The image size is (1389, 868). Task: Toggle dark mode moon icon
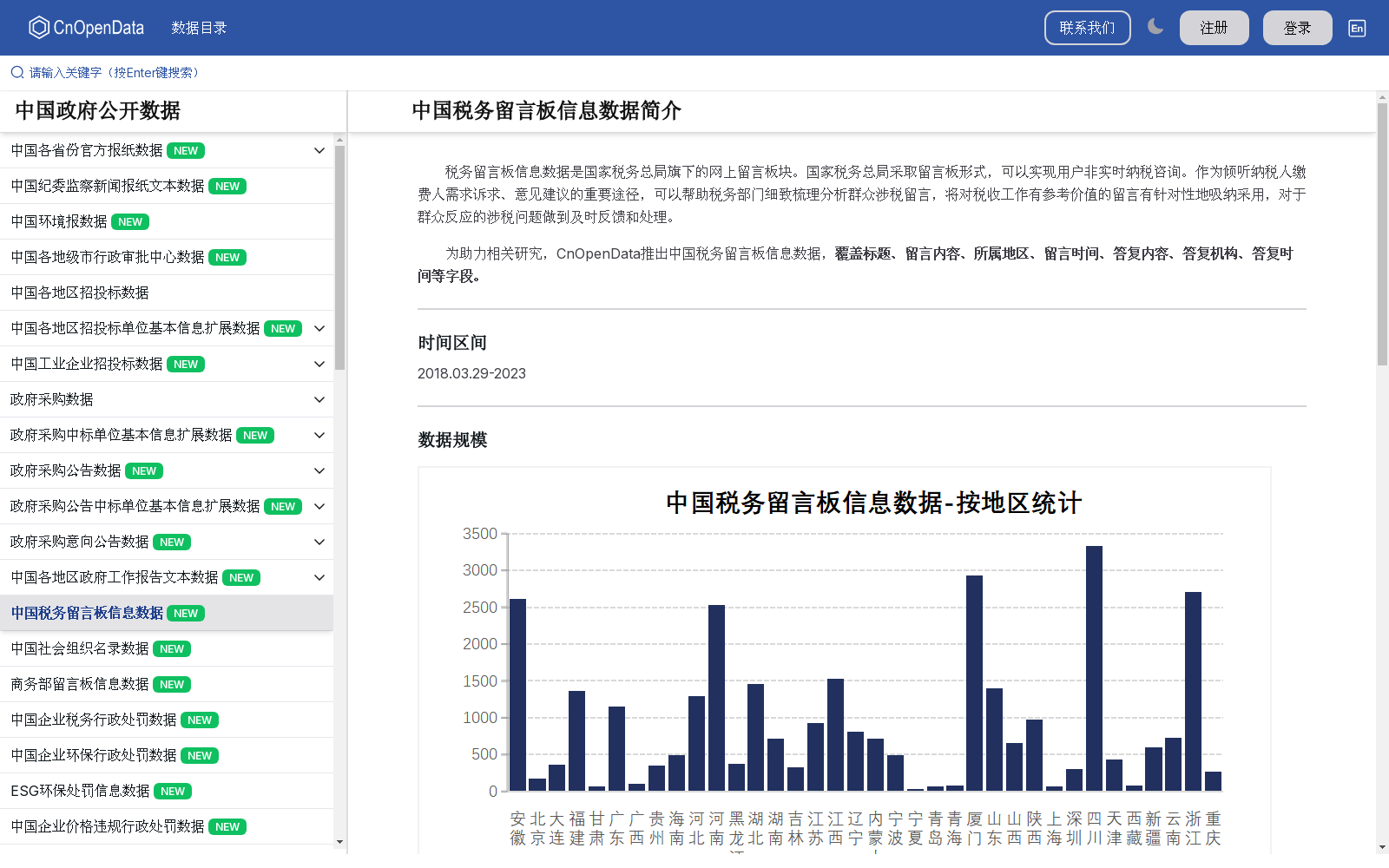coord(1155,27)
